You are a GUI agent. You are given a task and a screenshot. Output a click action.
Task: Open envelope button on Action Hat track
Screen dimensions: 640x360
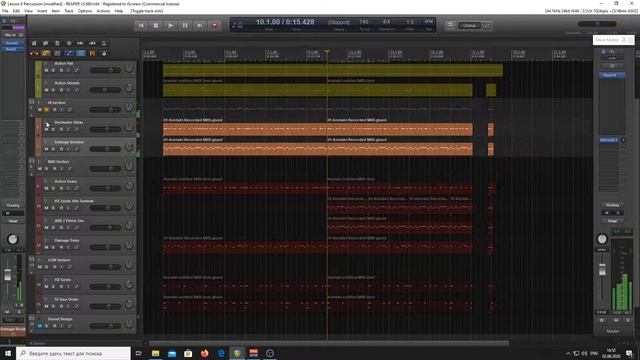pyautogui.click(x=76, y=71)
